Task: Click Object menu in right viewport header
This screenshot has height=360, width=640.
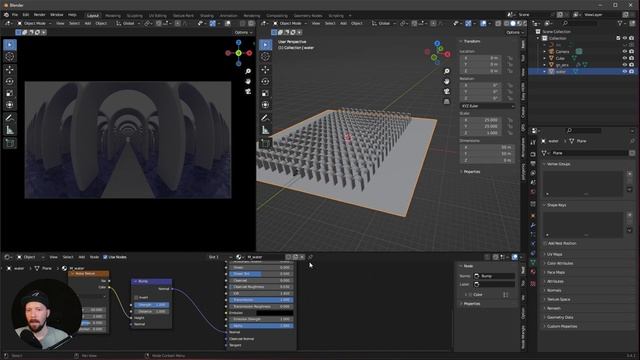Action: 357,24
